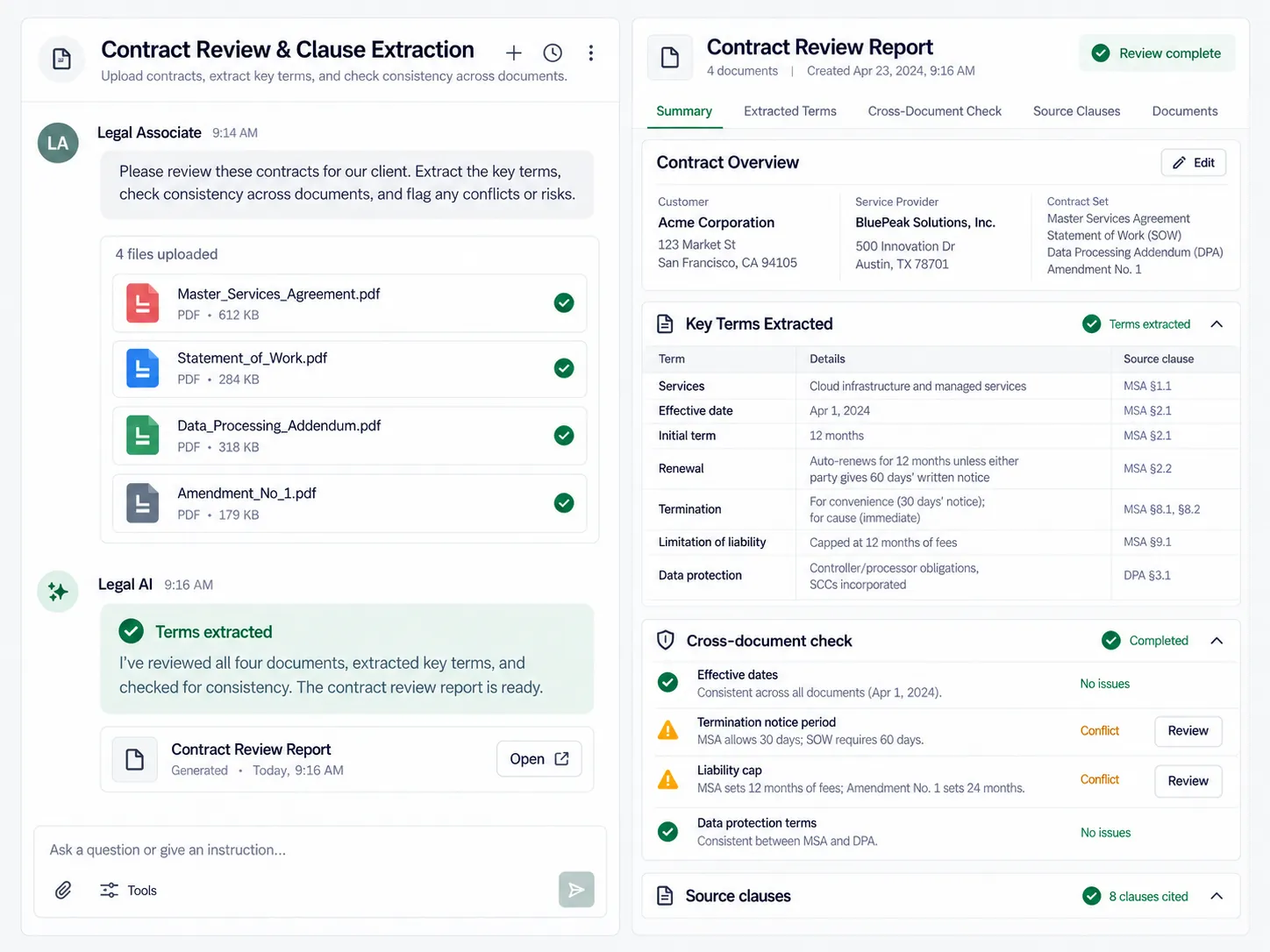Review the Liability cap conflict

[x=1188, y=781]
